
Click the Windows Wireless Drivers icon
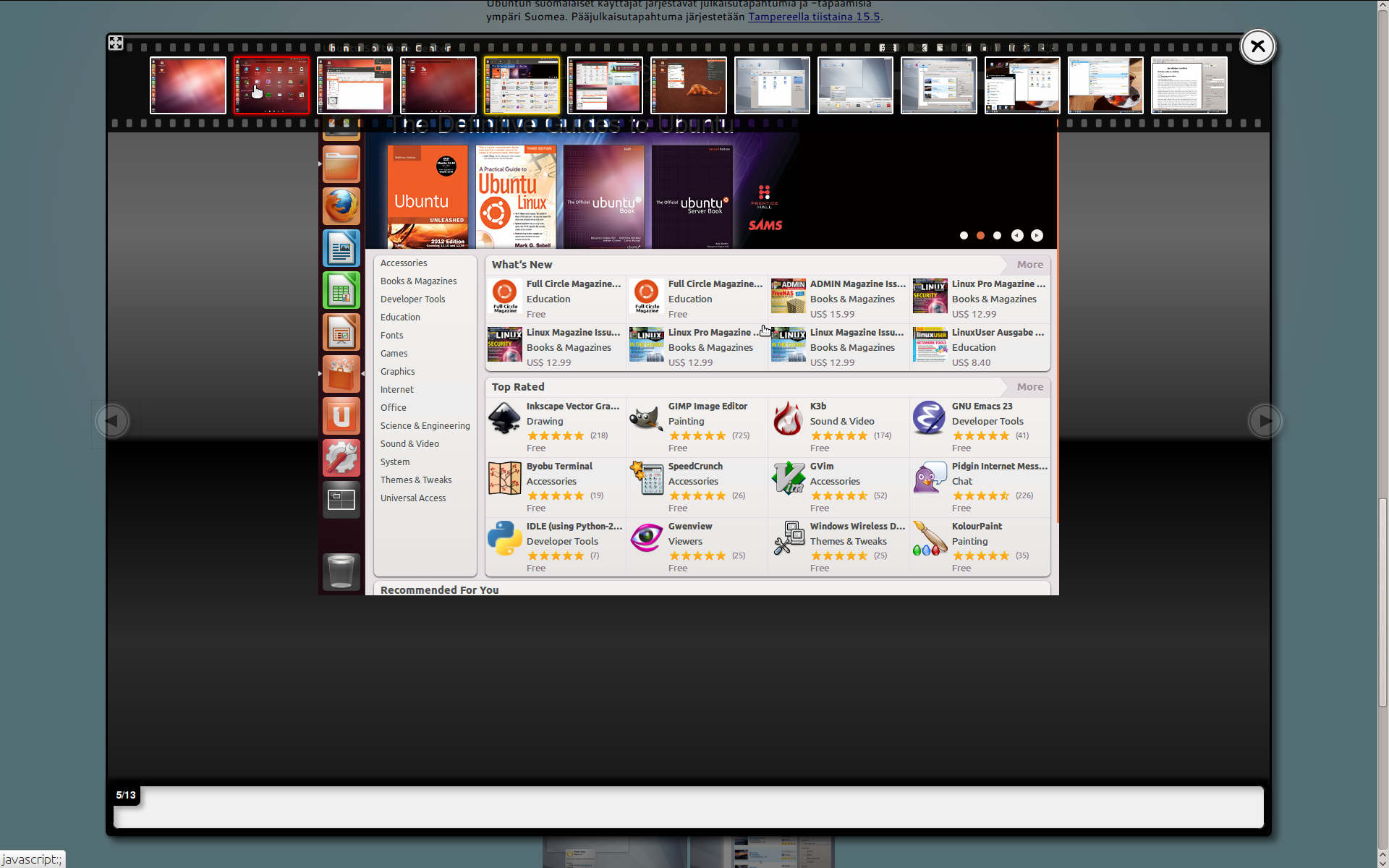(788, 539)
